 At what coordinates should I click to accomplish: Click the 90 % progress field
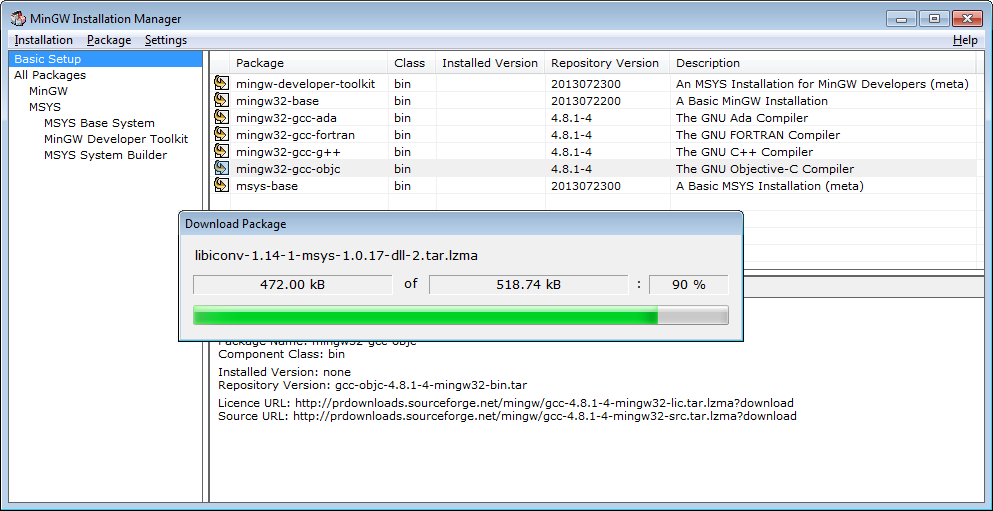[689, 285]
